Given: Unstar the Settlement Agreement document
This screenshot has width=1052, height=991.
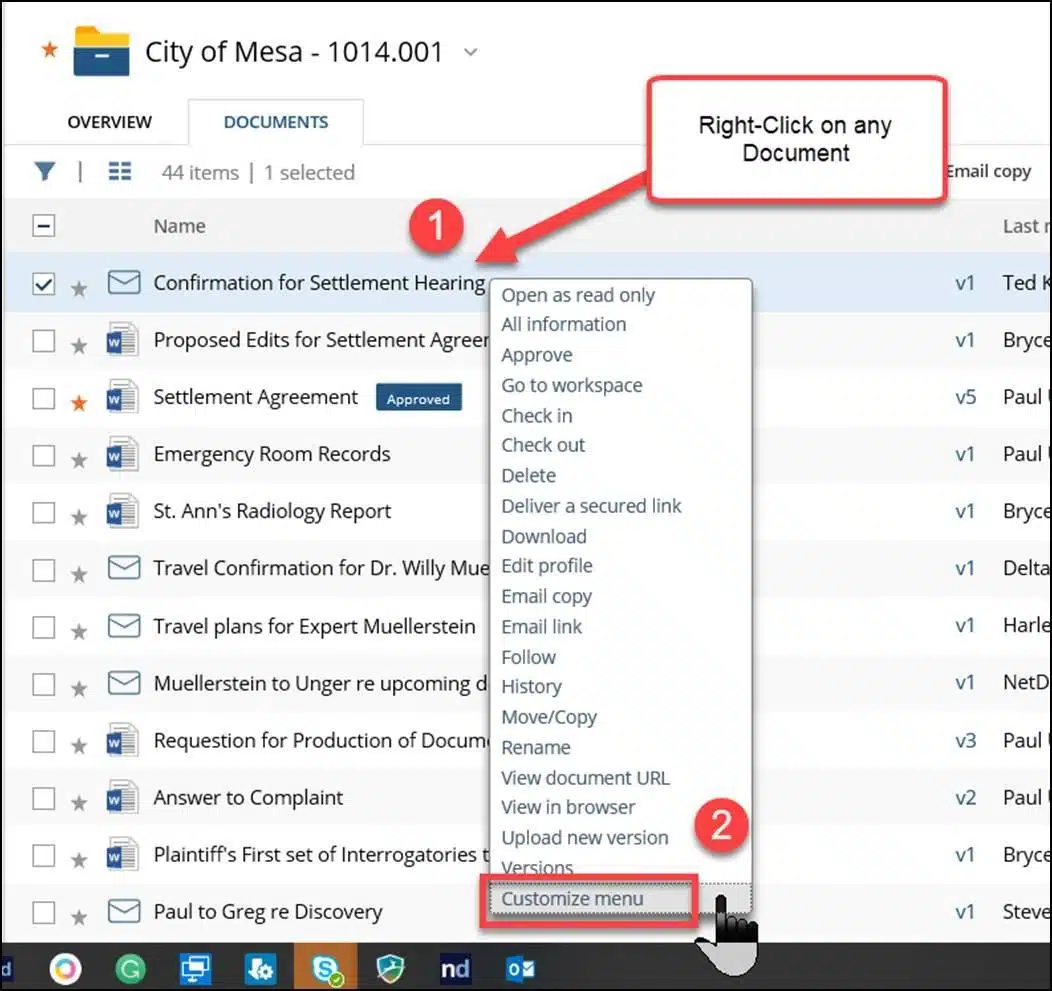Looking at the screenshot, I should pos(78,403).
